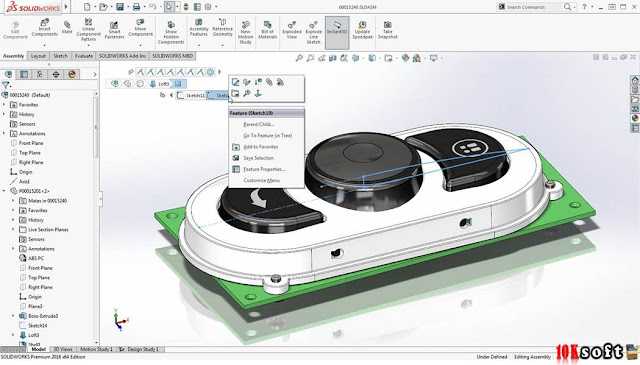Open the FeatureManager design tree tab
640x365 pixels.
coord(8,74)
